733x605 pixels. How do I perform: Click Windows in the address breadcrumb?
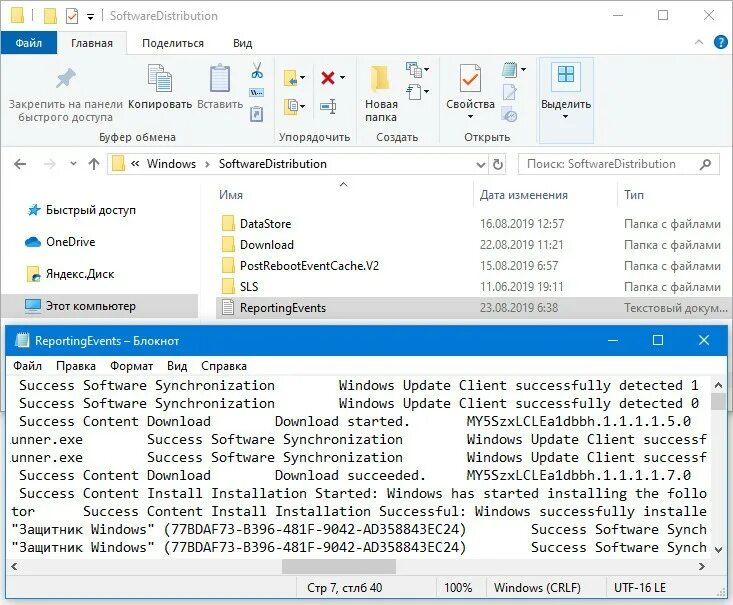coord(171,164)
